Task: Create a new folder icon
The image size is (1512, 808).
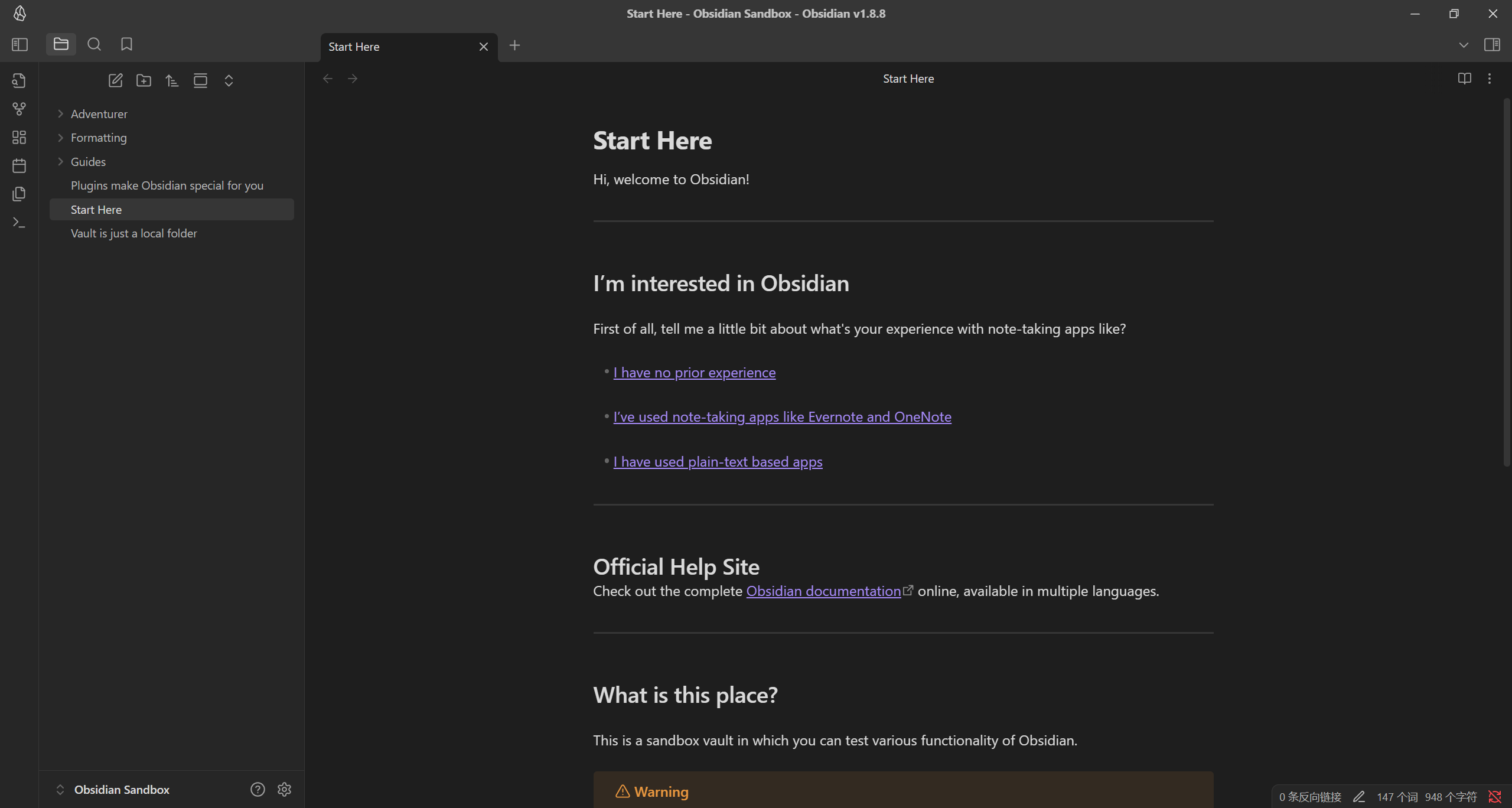Action: coord(144,80)
